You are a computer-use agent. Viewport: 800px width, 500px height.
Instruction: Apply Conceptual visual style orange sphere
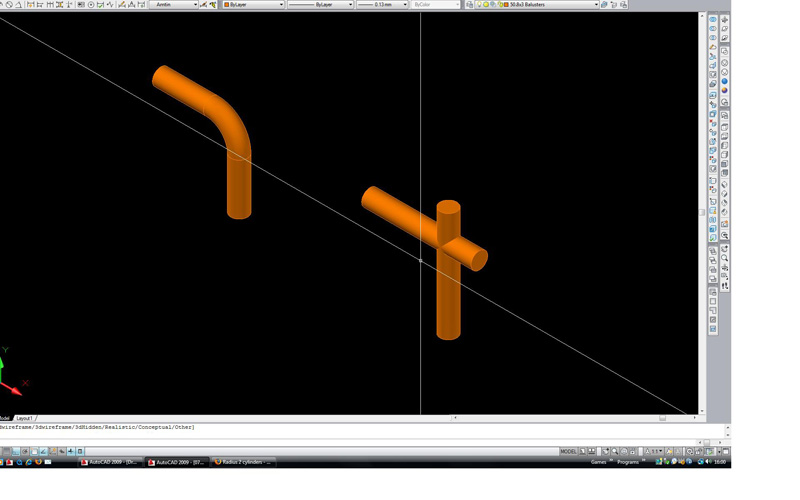(x=724, y=91)
